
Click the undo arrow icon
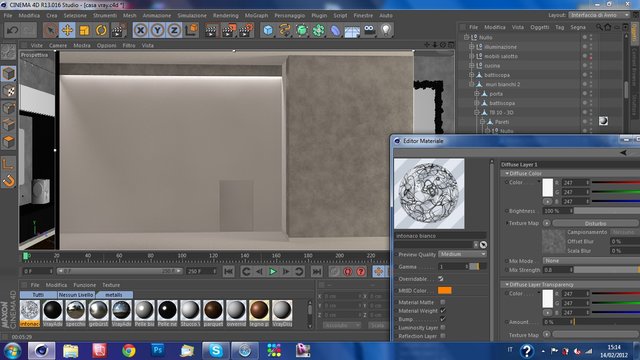pyautogui.click(x=13, y=30)
